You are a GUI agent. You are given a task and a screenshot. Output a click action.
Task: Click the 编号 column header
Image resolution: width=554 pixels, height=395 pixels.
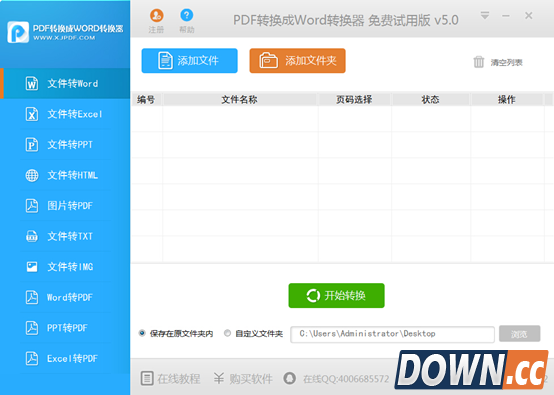146,100
